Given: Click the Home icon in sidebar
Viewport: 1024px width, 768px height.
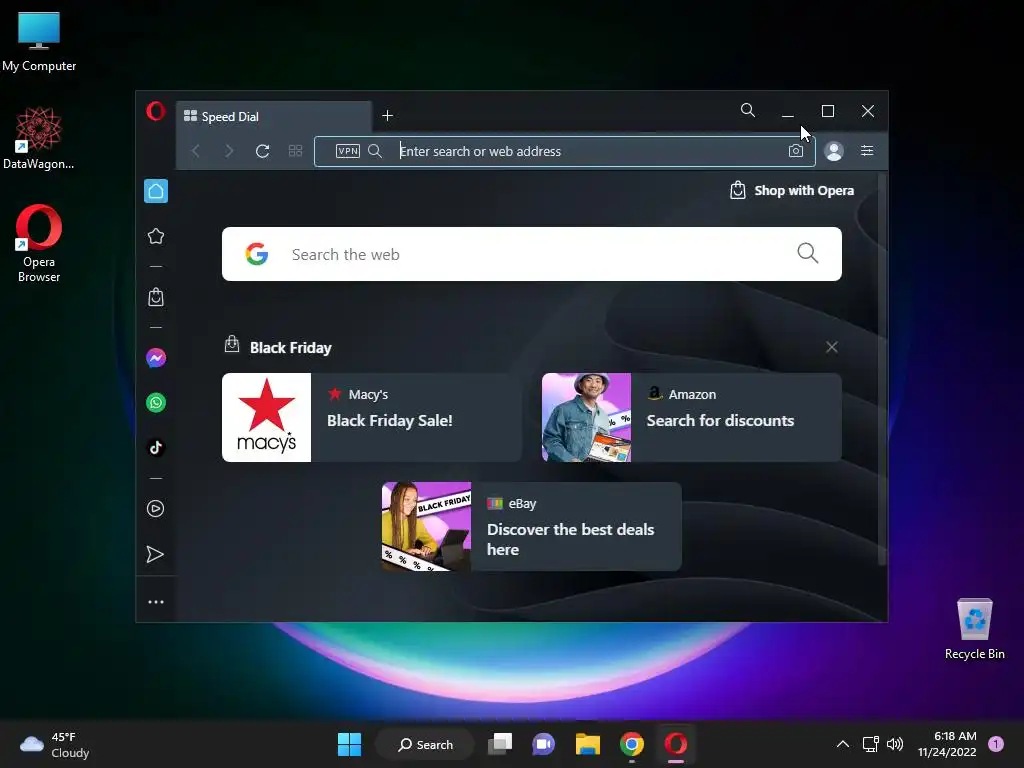Looking at the screenshot, I should [156, 191].
